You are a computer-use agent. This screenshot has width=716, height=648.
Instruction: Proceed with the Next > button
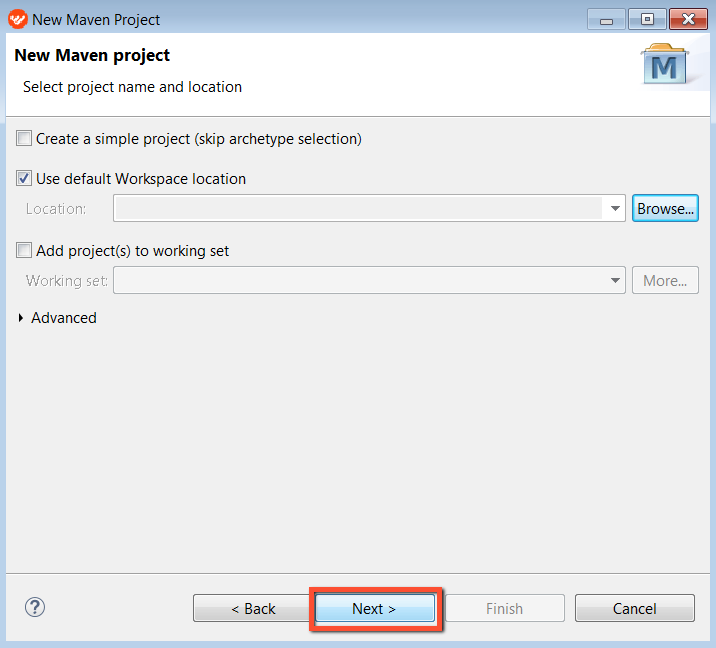pyautogui.click(x=374, y=608)
